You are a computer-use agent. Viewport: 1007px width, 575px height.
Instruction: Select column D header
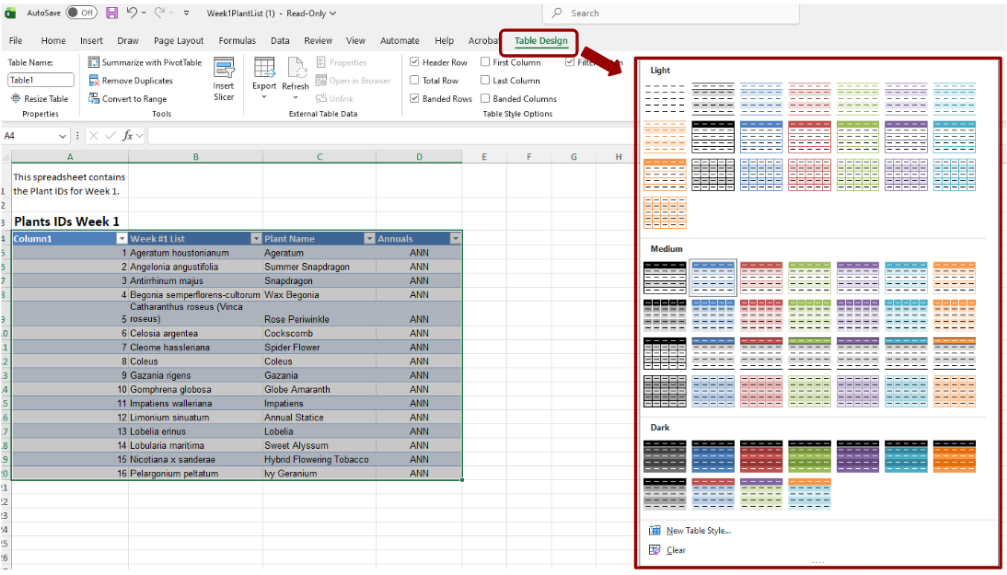(419, 157)
